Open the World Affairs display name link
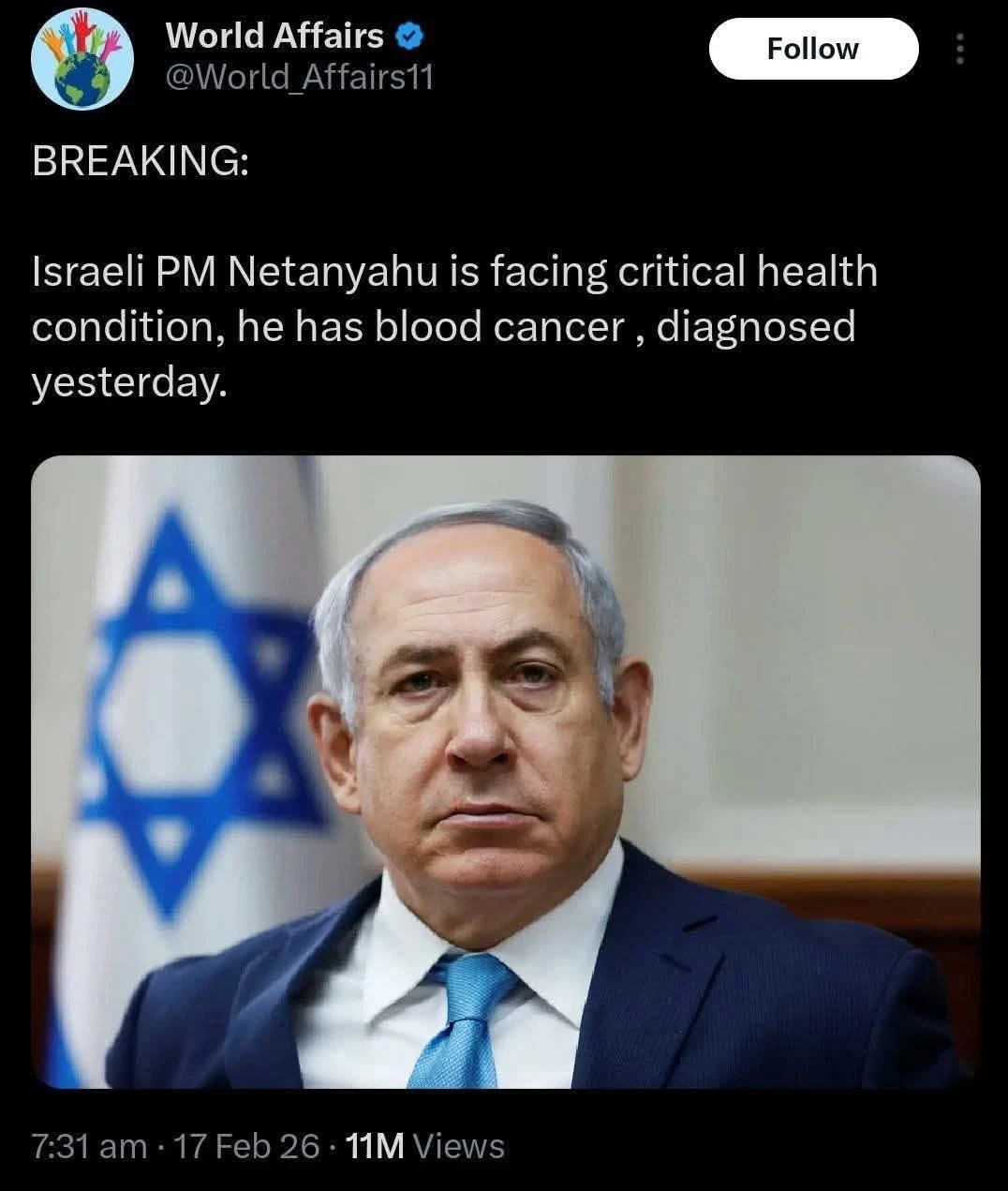 point(274,36)
